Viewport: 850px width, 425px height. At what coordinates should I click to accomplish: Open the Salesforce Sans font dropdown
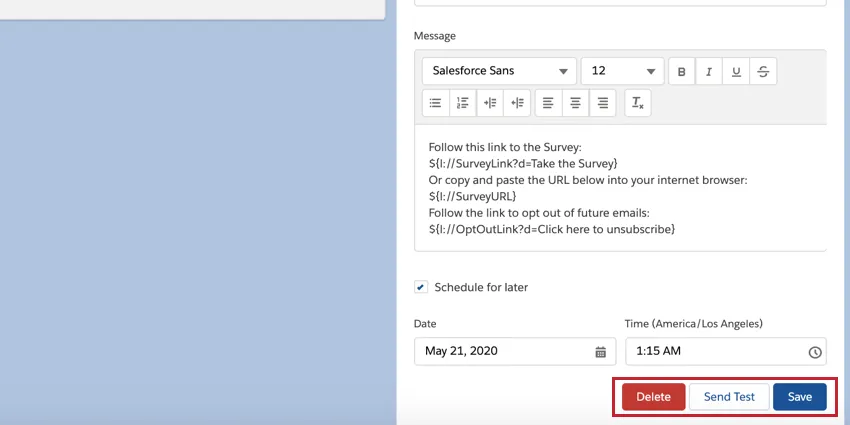pos(499,71)
